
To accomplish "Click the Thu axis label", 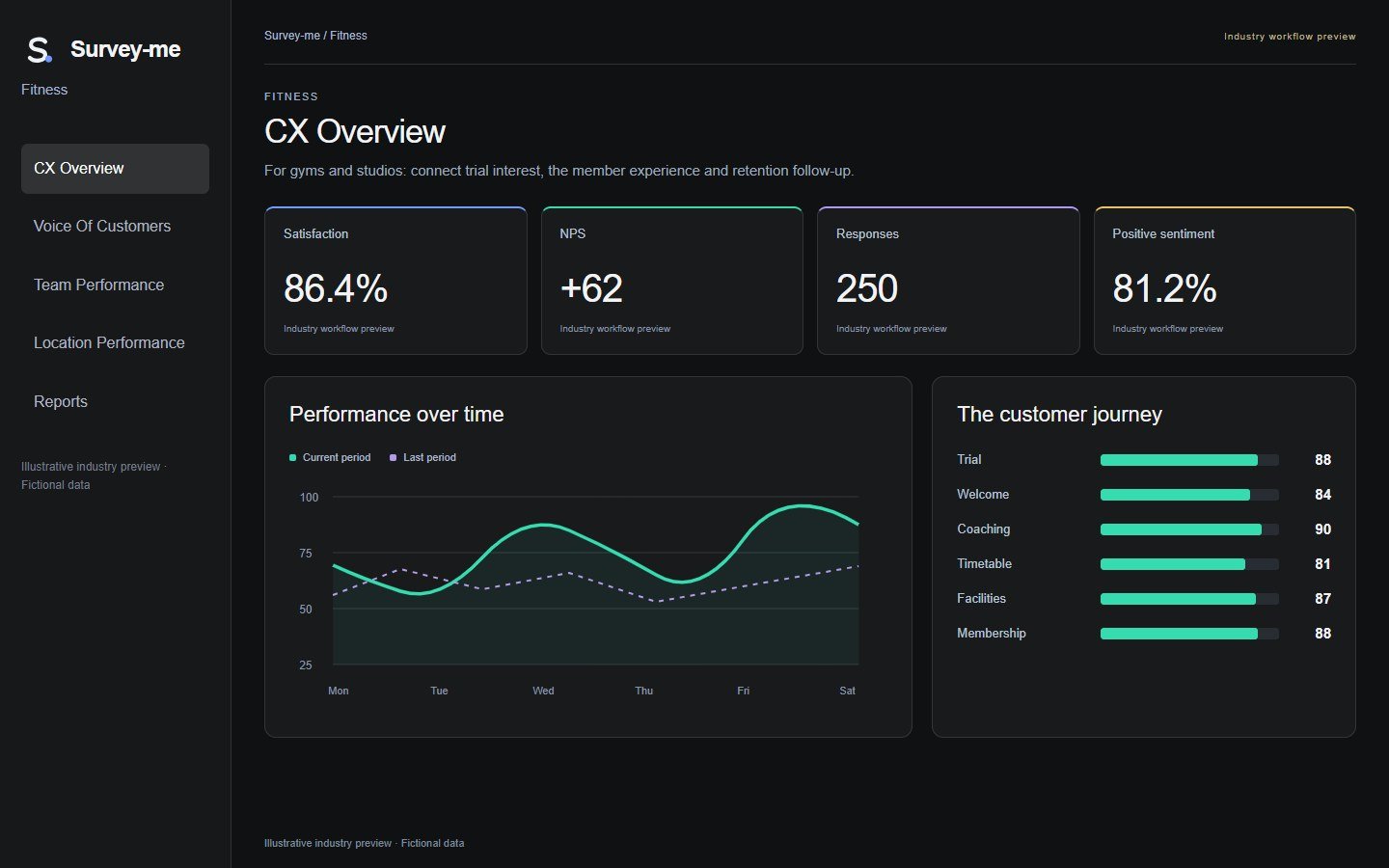I will (x=644, y=691).
